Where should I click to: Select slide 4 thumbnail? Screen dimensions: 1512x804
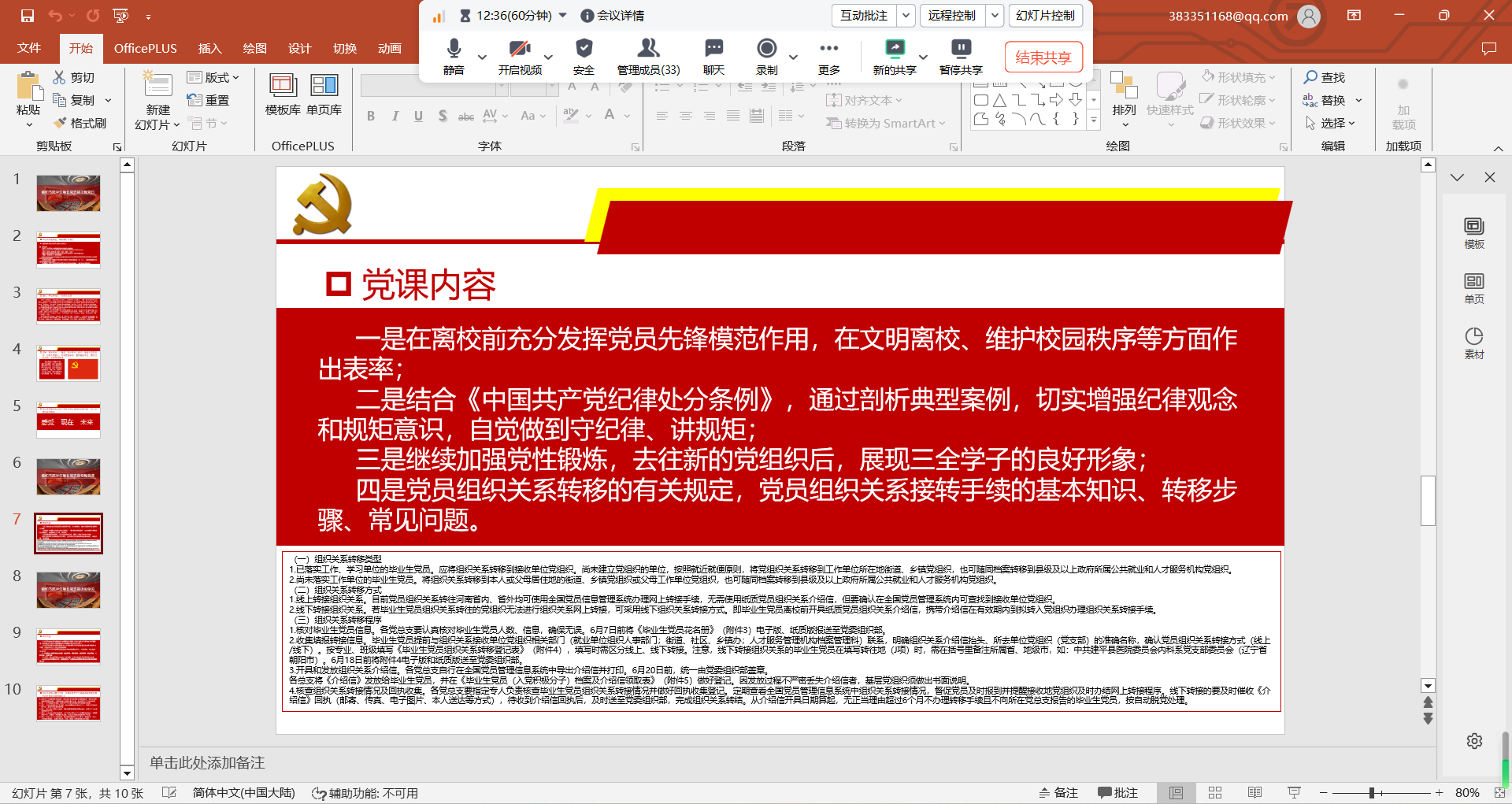tap(69, 364)
